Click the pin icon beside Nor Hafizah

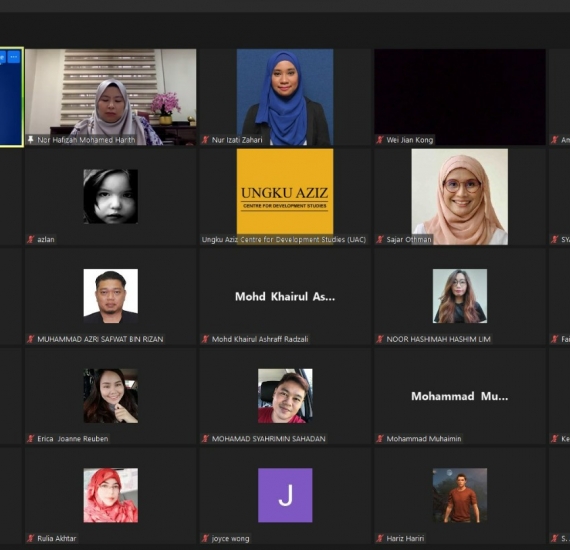pyautogui.click(x=31, y=140)
